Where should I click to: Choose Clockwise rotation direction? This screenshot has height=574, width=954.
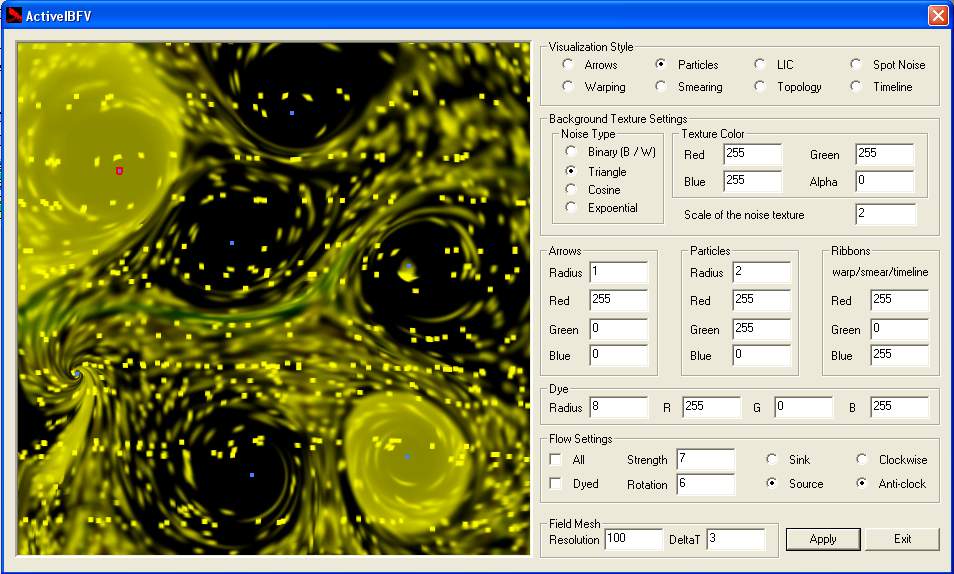(x=862, y=460)
